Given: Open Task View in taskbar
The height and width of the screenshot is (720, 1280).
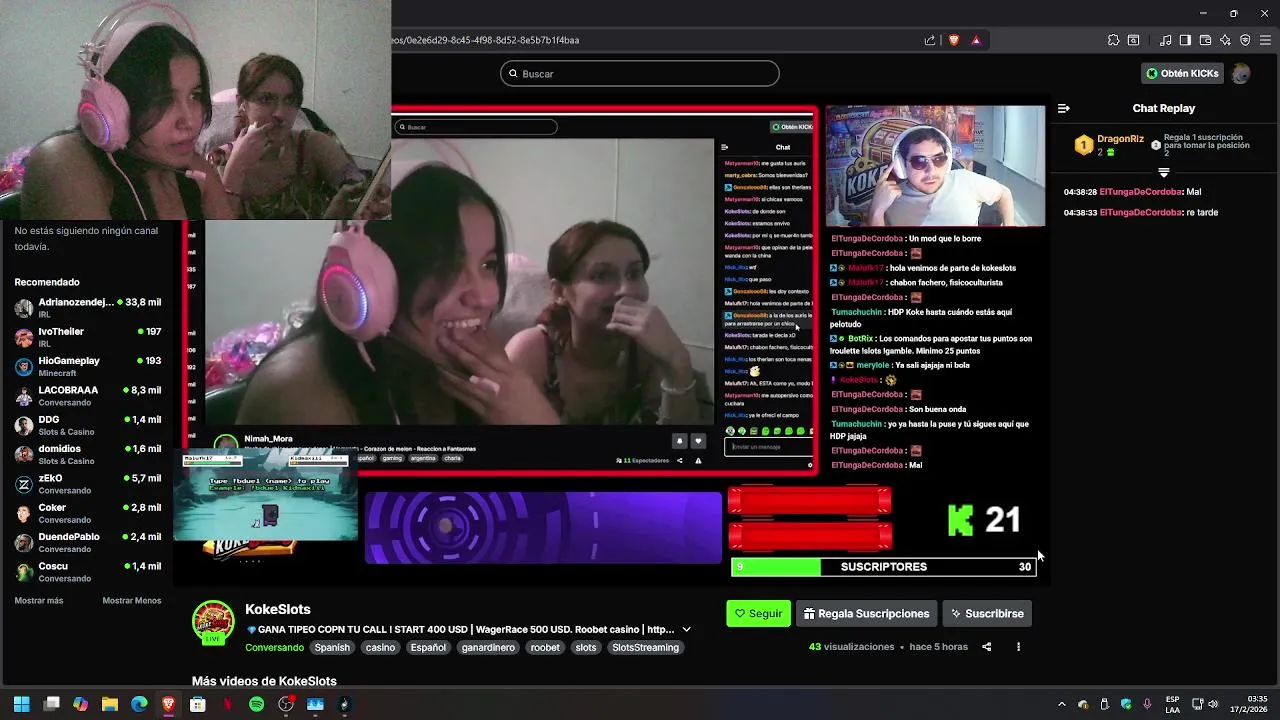Looking at the screenshot, I should coord(52,704).
